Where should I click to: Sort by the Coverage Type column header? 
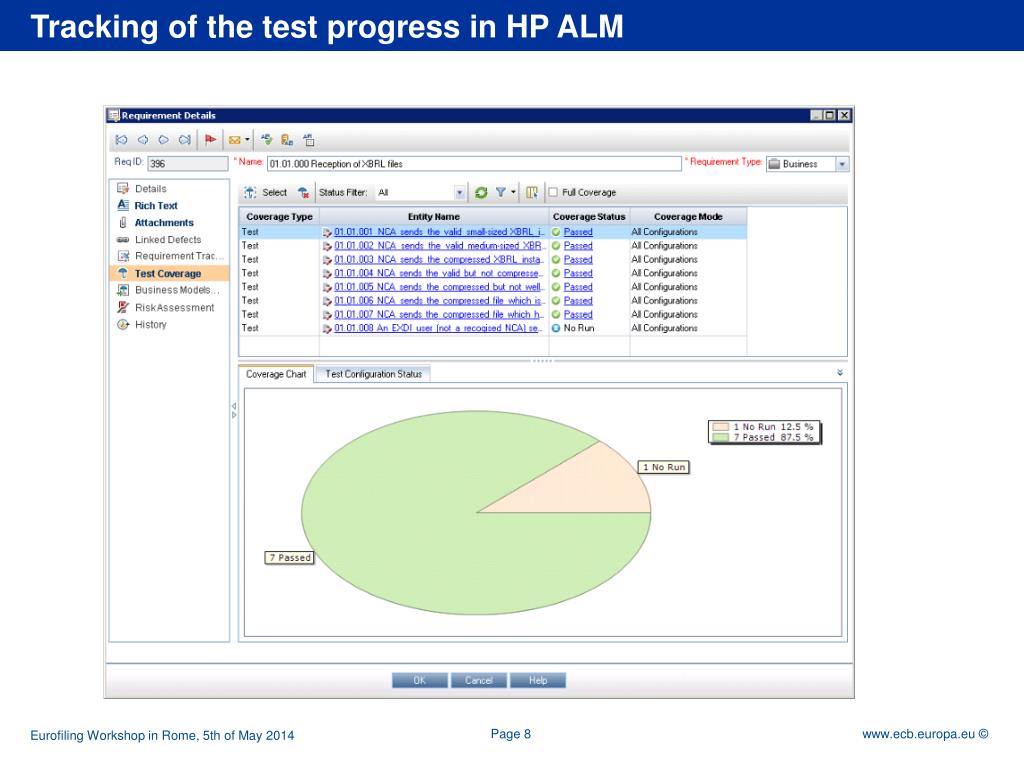point(280,217)
